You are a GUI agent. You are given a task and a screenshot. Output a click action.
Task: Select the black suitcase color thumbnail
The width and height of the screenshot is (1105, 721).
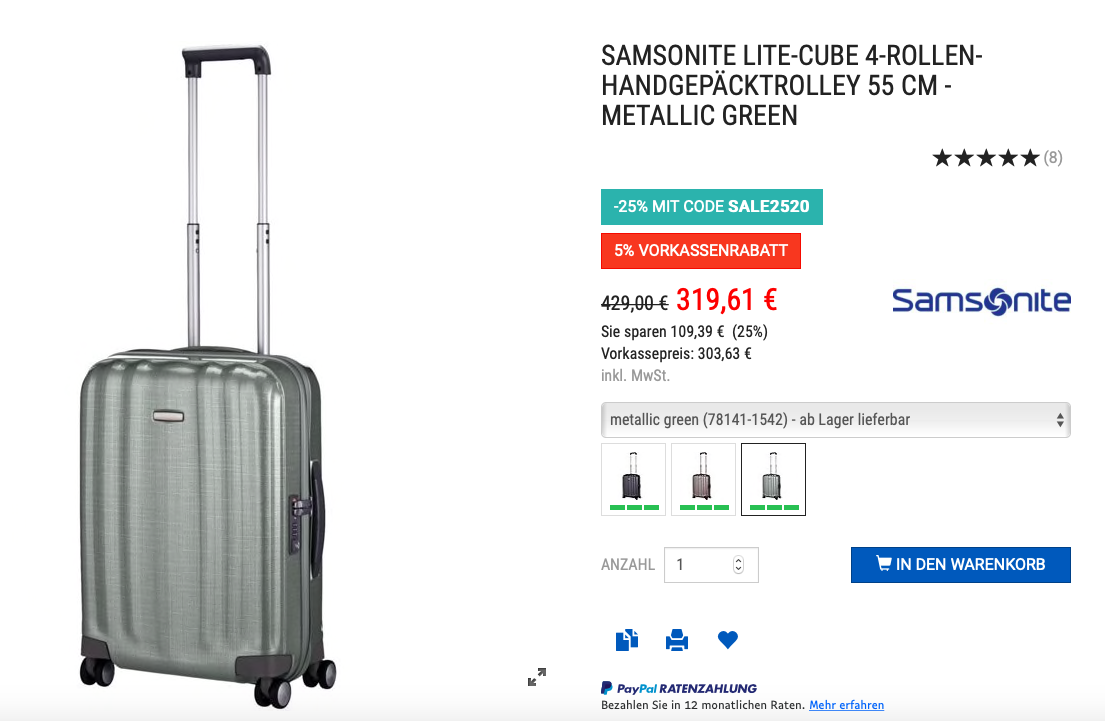tap(633, 479)
